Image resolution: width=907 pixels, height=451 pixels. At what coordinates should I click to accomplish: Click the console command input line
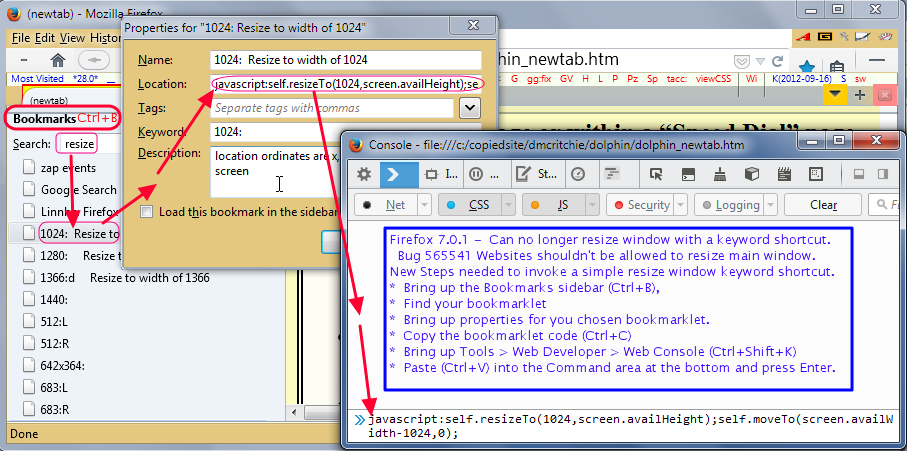coord(631,426)
